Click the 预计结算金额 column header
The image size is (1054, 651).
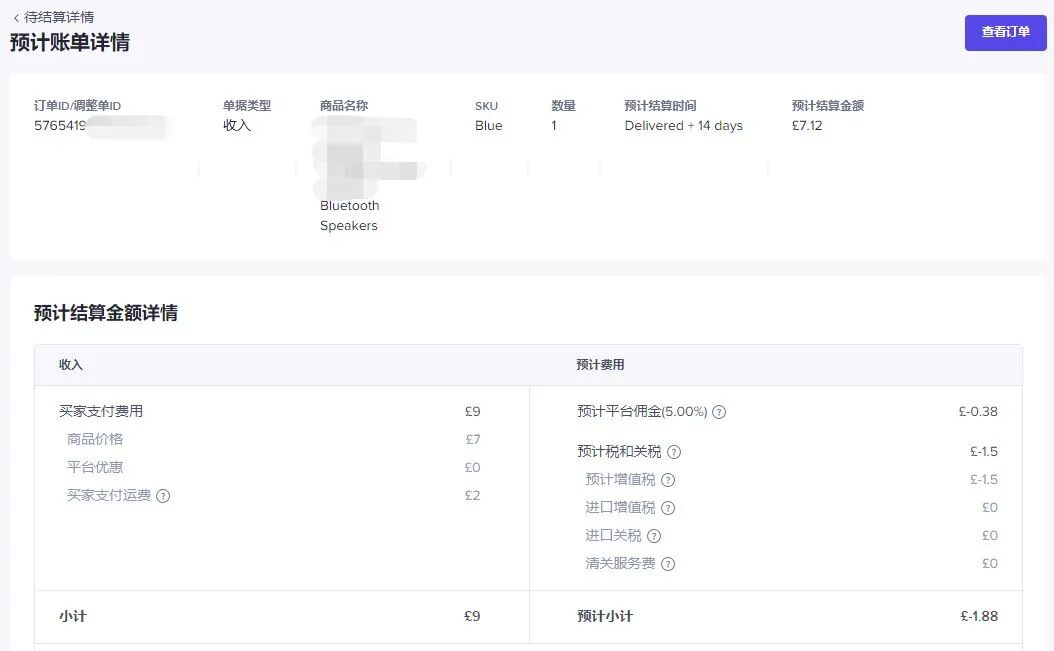827,106
